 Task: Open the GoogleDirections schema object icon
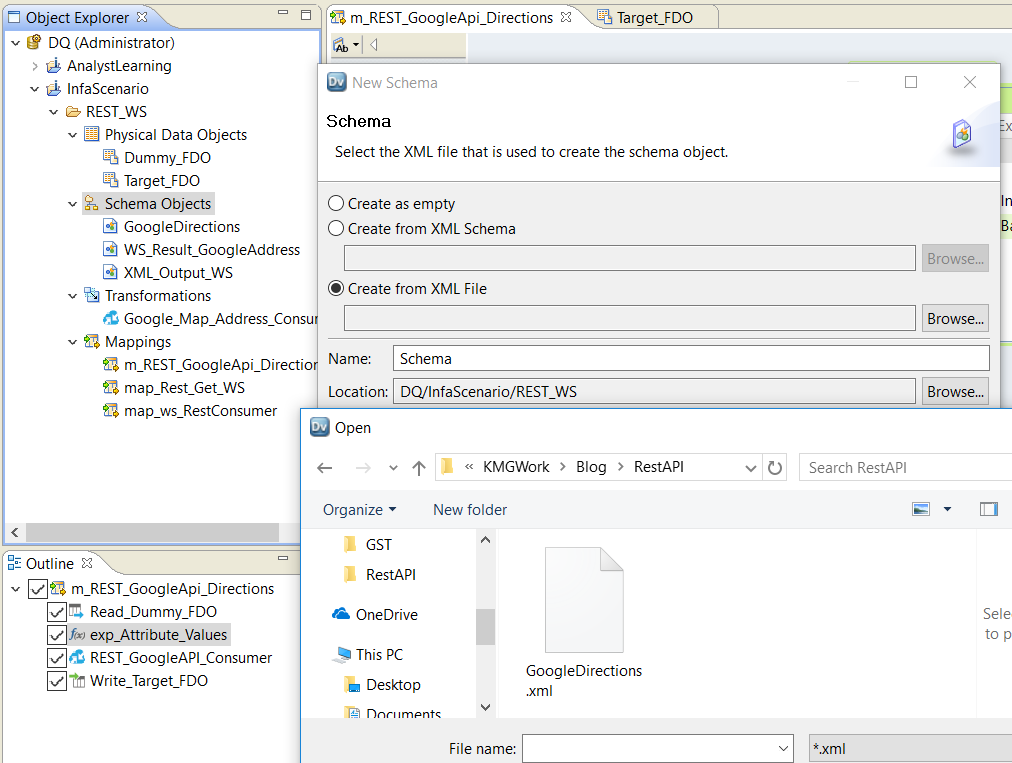click(110, 226)
